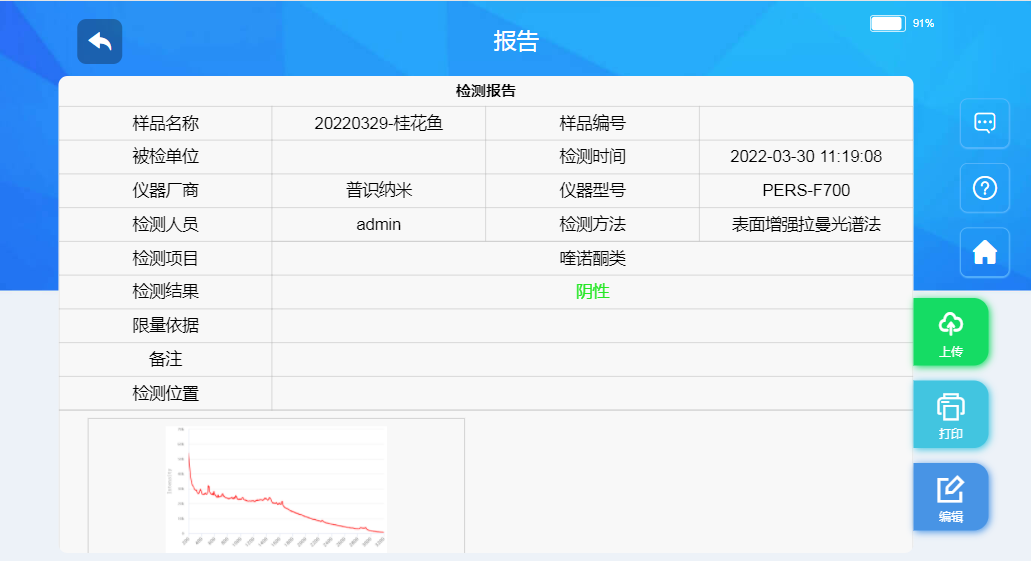Upload the report via 上传 button

(x=950, y=332)
